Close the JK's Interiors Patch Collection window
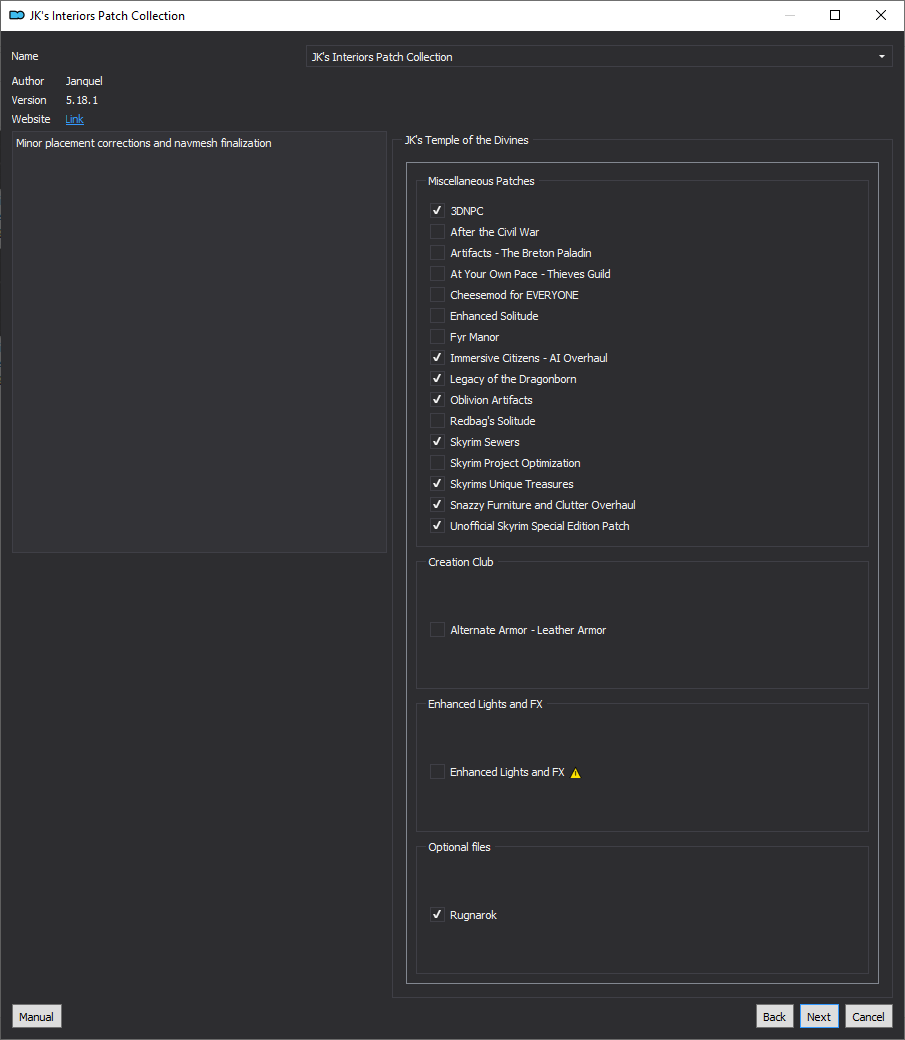The height and width of the screenshot is (1040, 905). (880, 15)
